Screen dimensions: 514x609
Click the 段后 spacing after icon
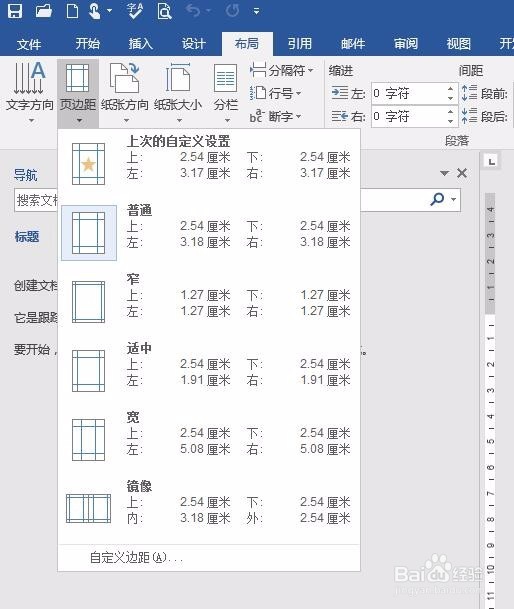[x=469, y=116]
